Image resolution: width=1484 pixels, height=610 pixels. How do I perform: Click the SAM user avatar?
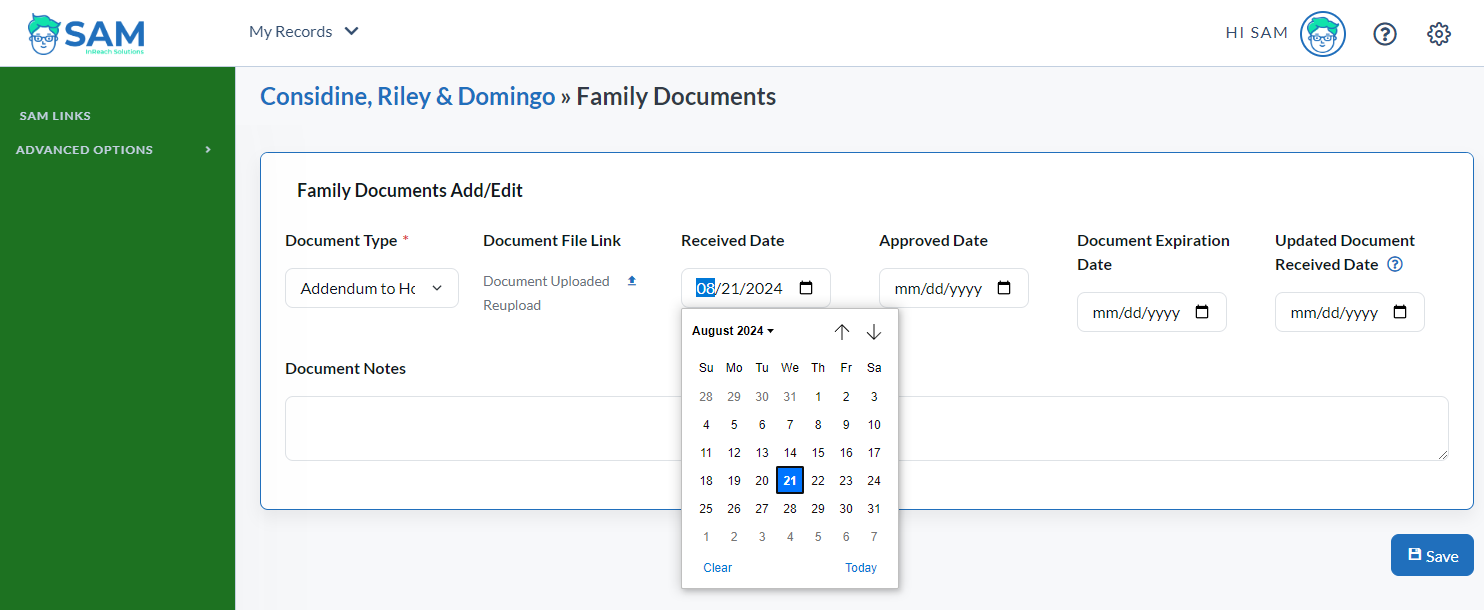[1322, 34]
